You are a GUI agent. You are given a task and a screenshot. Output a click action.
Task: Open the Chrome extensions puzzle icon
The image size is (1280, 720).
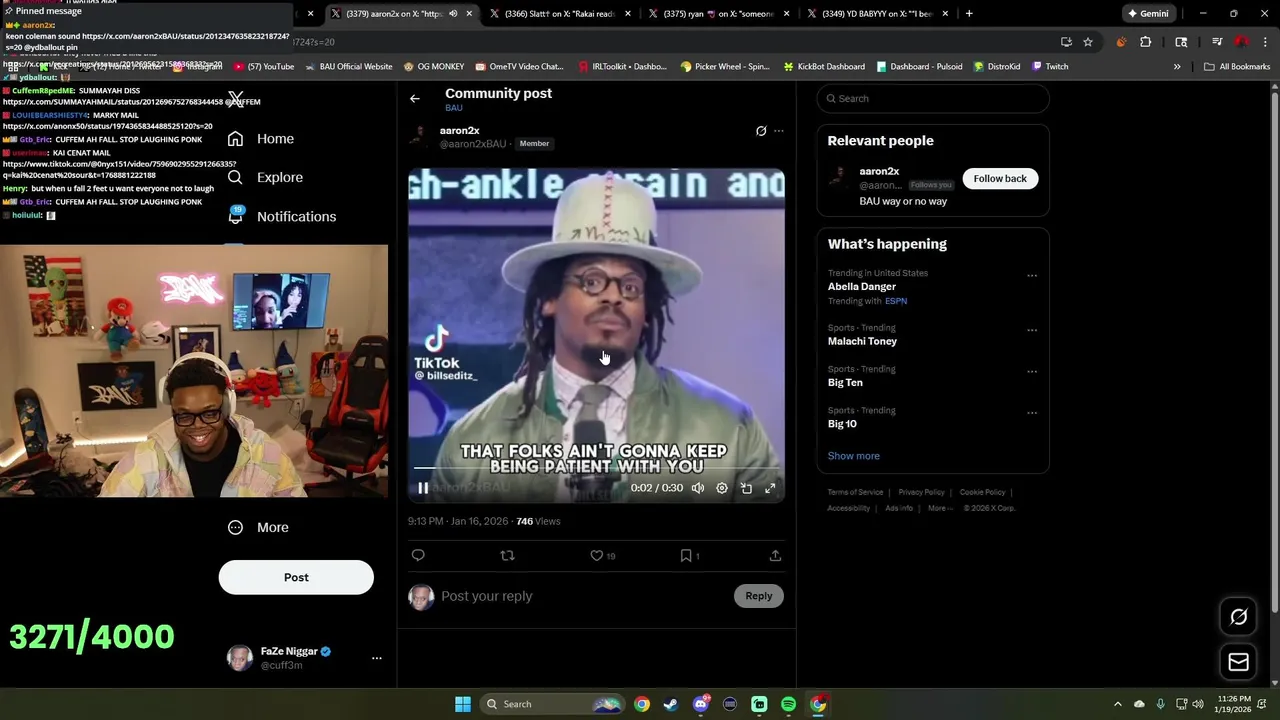[1146, 42]
